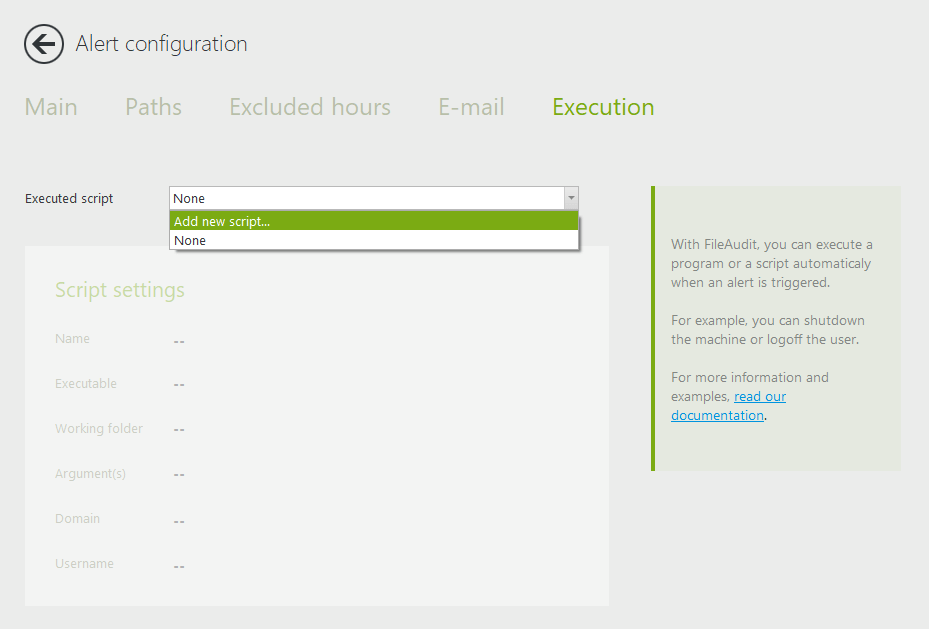
Task: Click the Username value placeholder
Action: [x=179, y=566]
